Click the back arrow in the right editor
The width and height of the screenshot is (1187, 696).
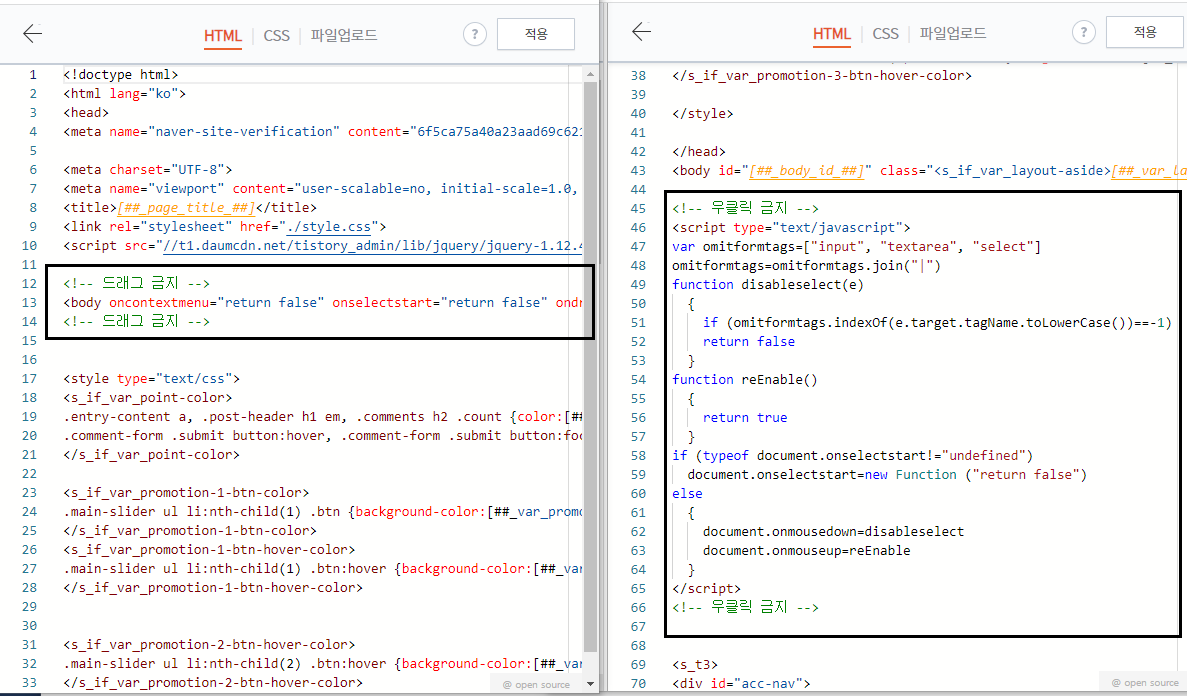tap(641, 31)
